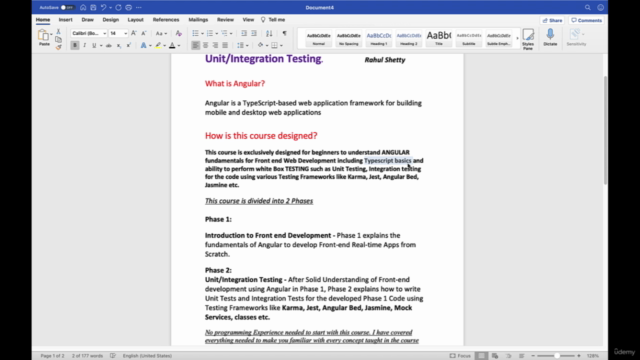Center align text
The image size is (640, 360).
[x=205, y=45]
